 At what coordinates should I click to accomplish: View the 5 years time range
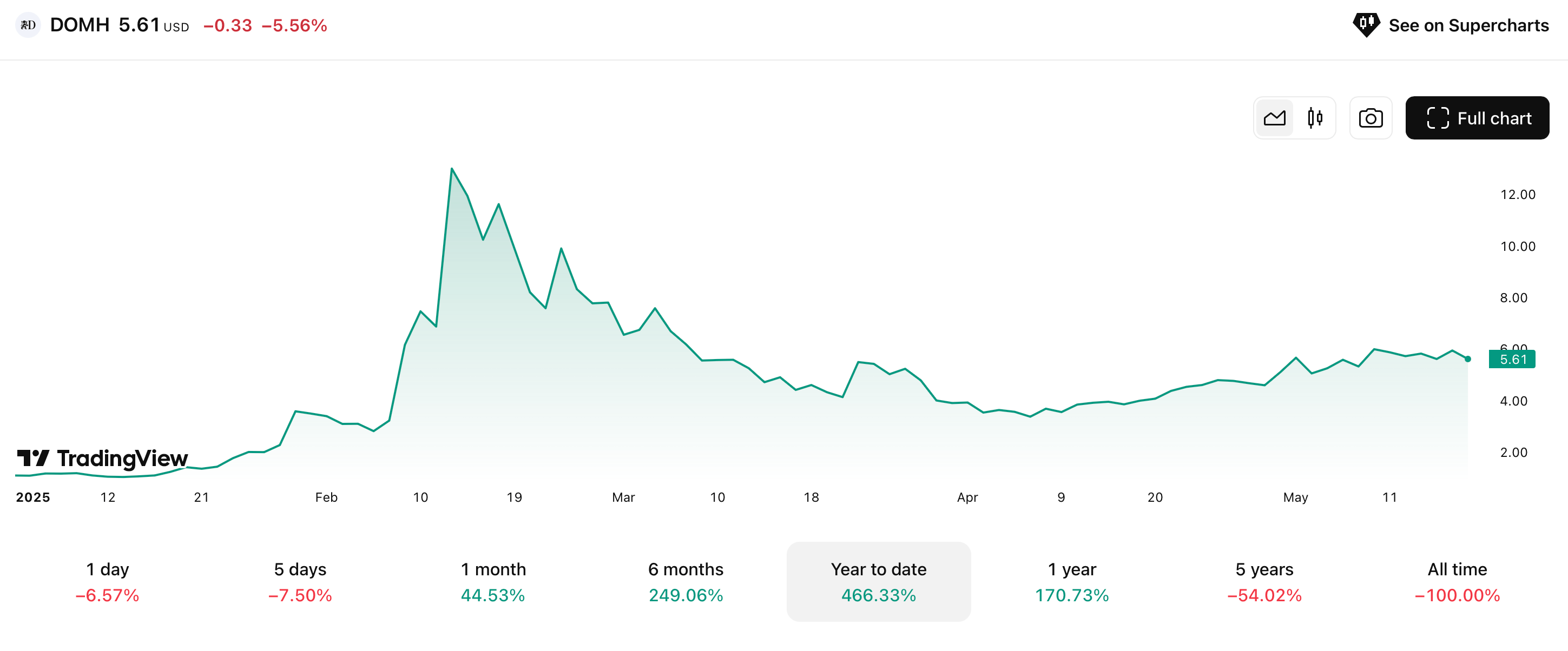pyautogui.click(x=1264, y=582)
